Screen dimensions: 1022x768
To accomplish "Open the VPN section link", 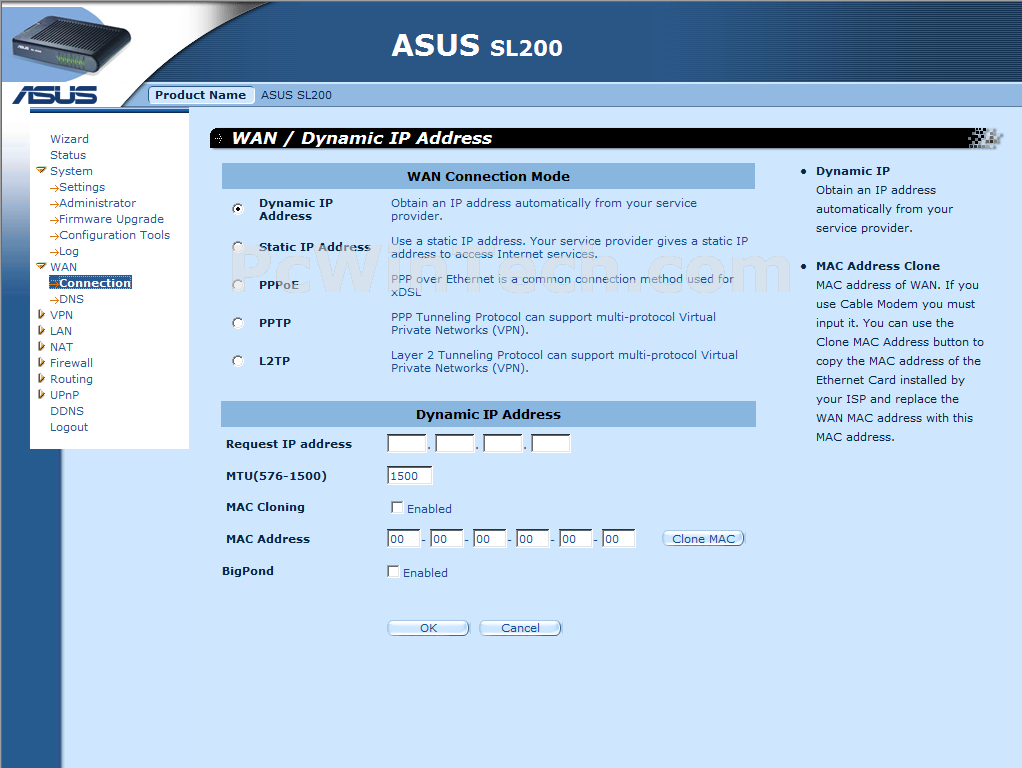I will pyautogui.click(x=61, y=315).
